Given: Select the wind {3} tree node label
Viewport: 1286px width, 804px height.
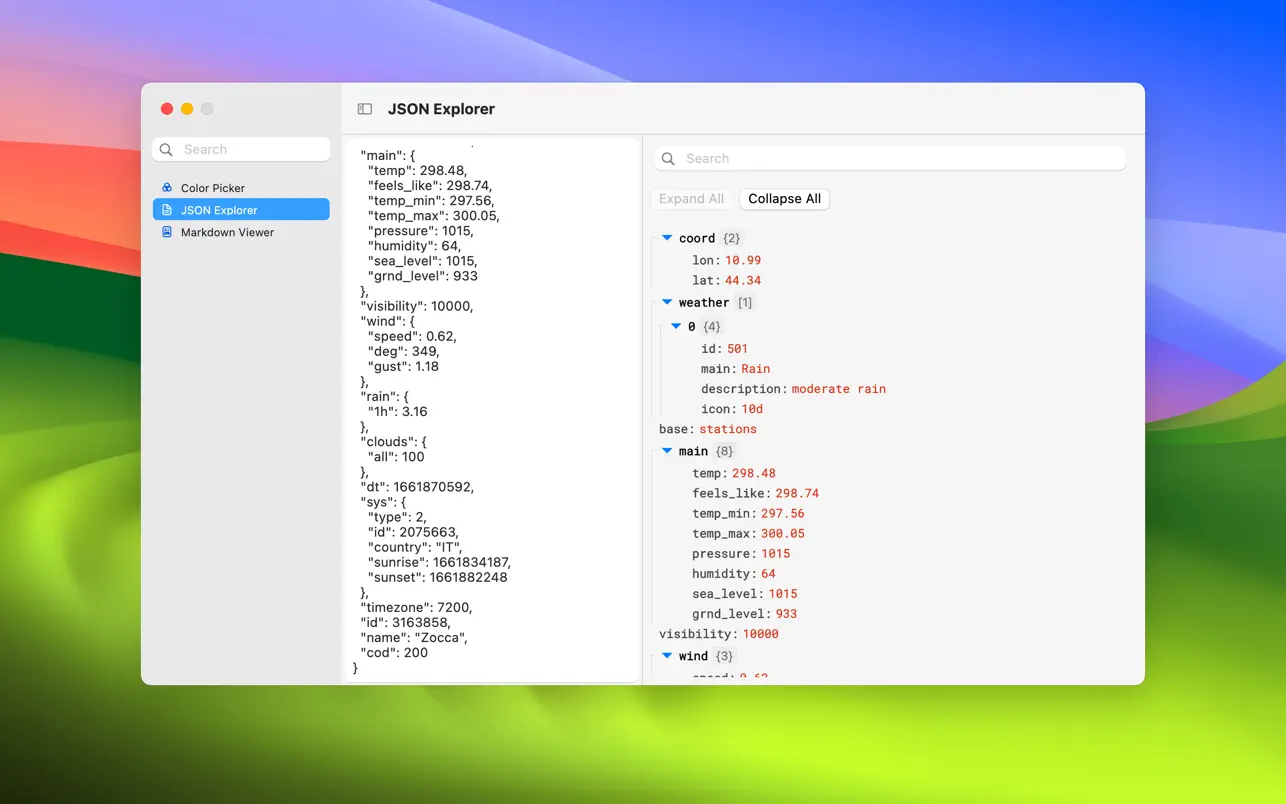Looking at the screenshot, I should (693, 656).
